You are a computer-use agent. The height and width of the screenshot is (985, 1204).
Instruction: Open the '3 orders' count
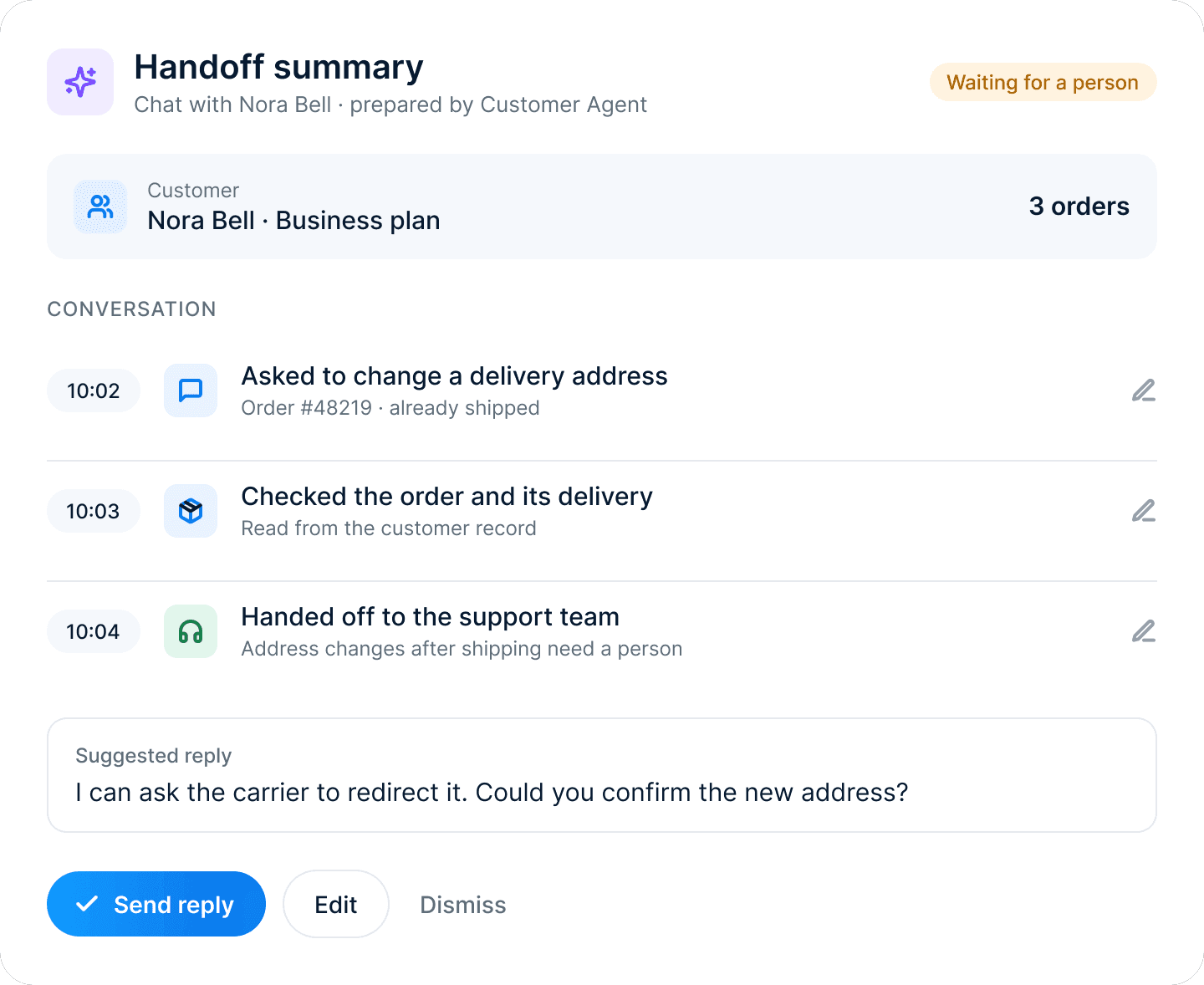tap(1079, 207)
